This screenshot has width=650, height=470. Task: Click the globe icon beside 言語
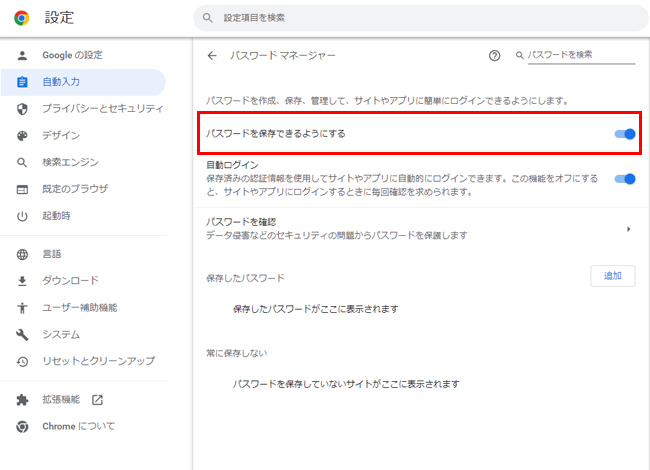22,254
